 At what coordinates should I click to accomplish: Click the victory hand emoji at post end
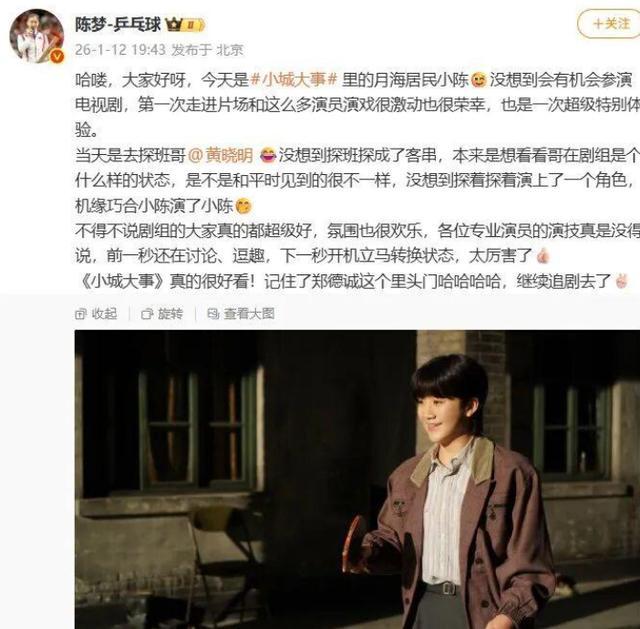pyautogui.click(x=621, y=281)
